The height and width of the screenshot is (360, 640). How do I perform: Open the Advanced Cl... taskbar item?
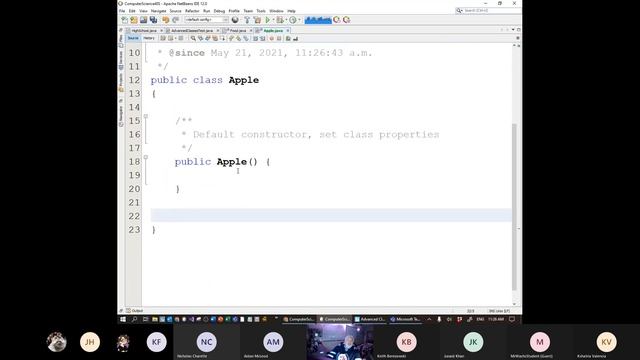tap(370, 319)
